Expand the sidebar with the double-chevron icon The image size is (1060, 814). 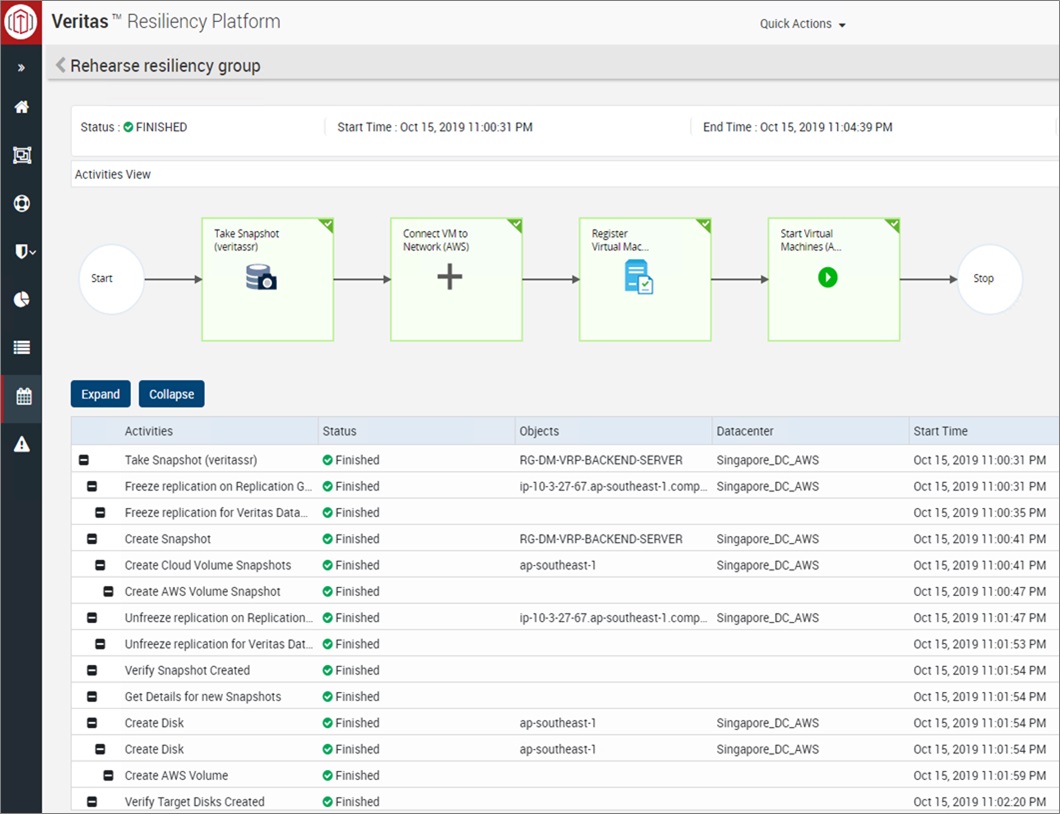coord(22,68)
